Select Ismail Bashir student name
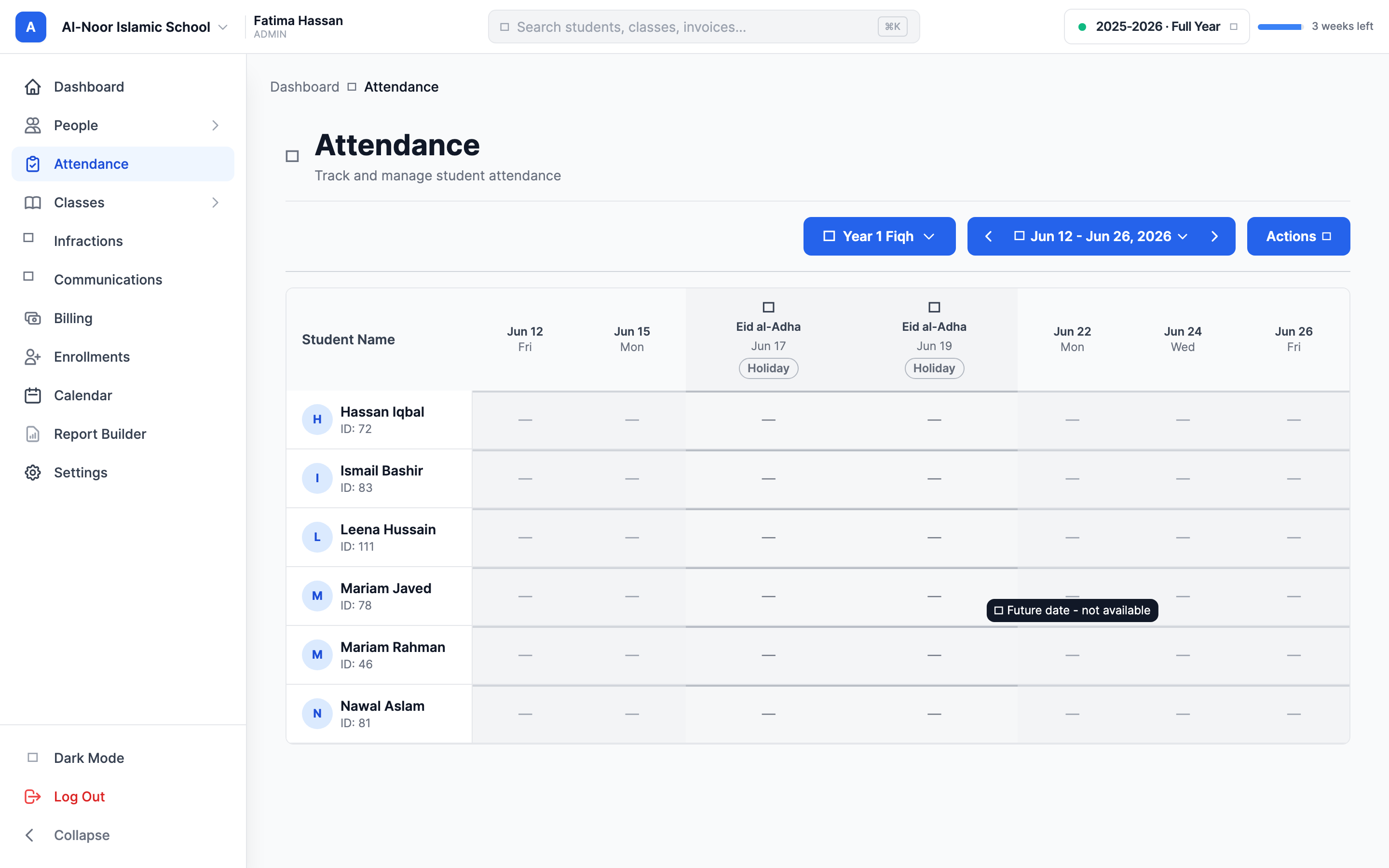 pyautogui.click(x=381, y=471)
